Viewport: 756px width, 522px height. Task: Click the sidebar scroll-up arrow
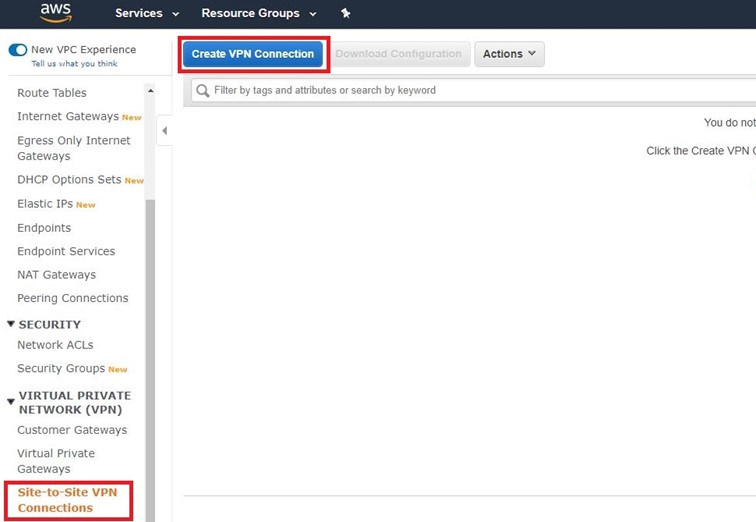(151, 91)
